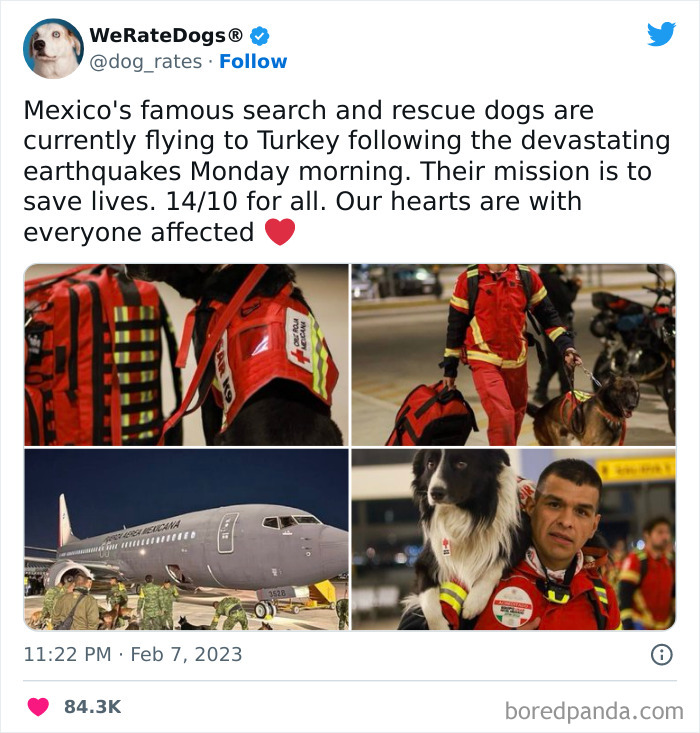Open the WeRateDogs profile avatar

pos(53,49)
